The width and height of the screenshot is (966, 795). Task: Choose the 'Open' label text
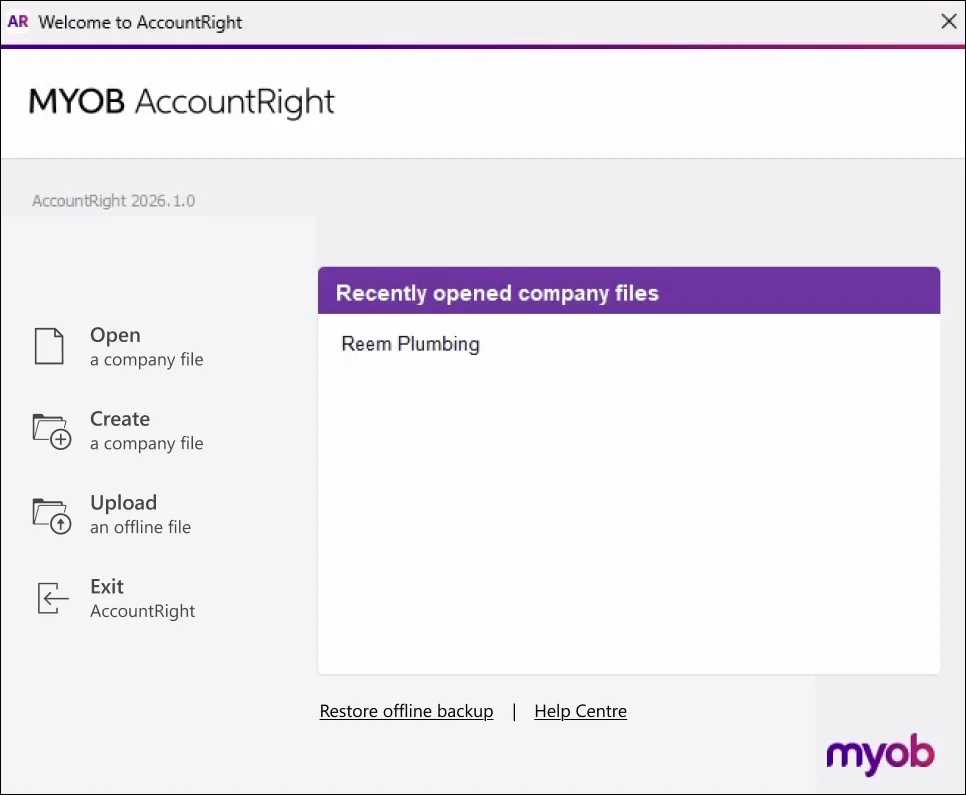[115, 335]
